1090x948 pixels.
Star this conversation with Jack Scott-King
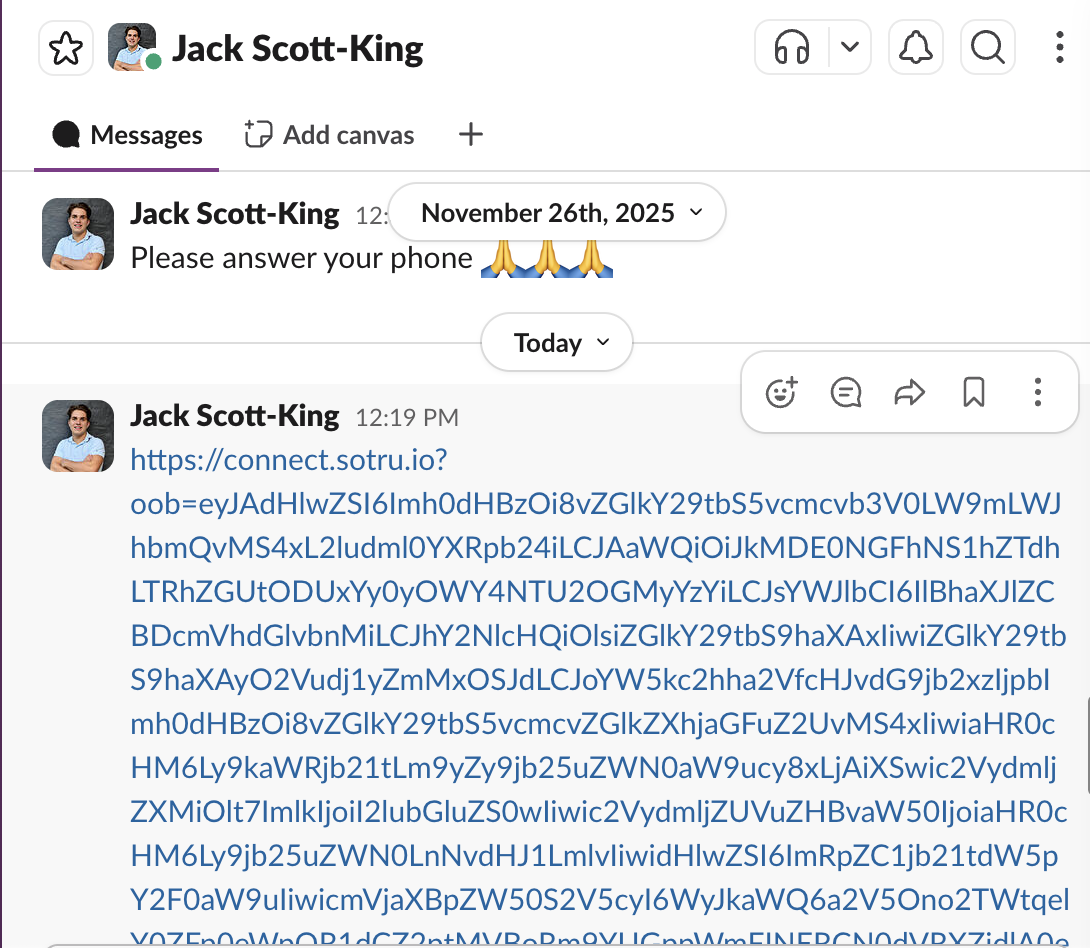66,48
